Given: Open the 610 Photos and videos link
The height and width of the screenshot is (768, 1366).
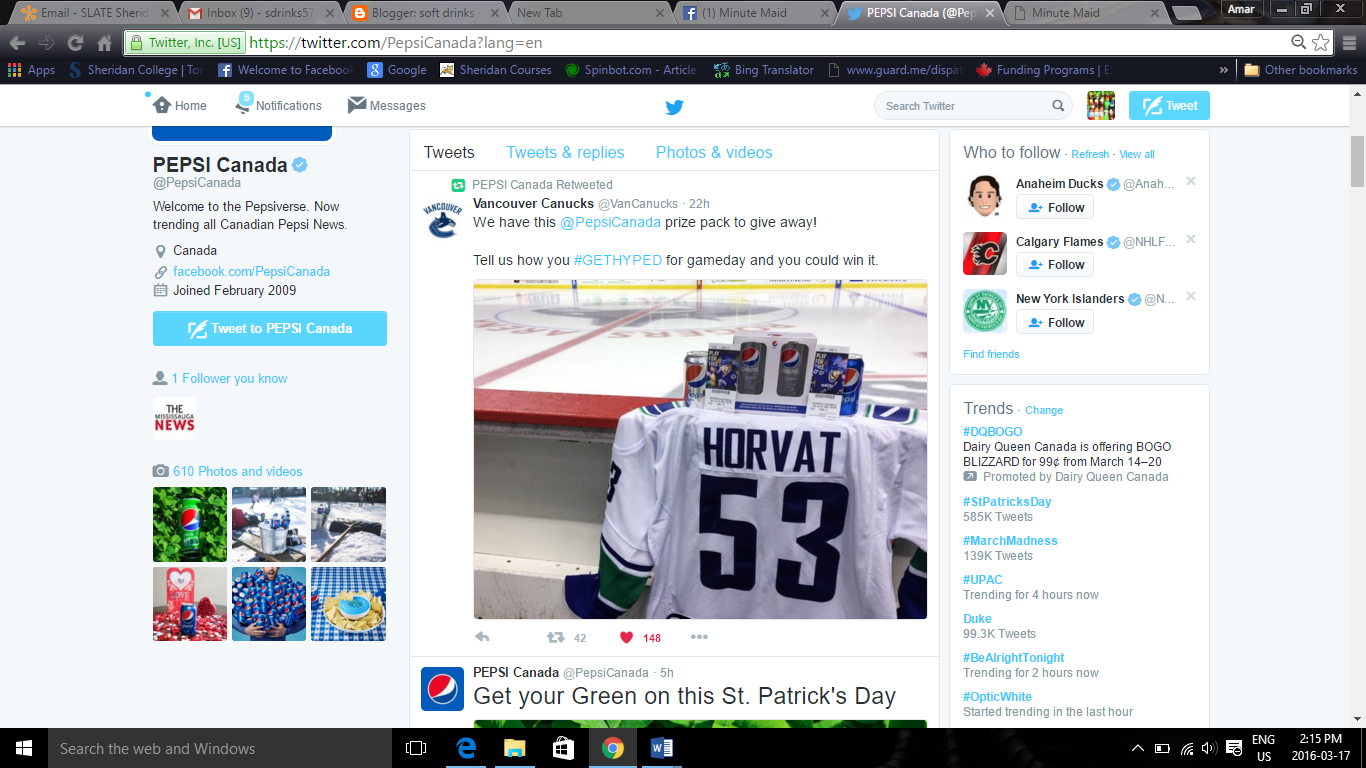Looking at the screenshot, I should coord(237,471).
